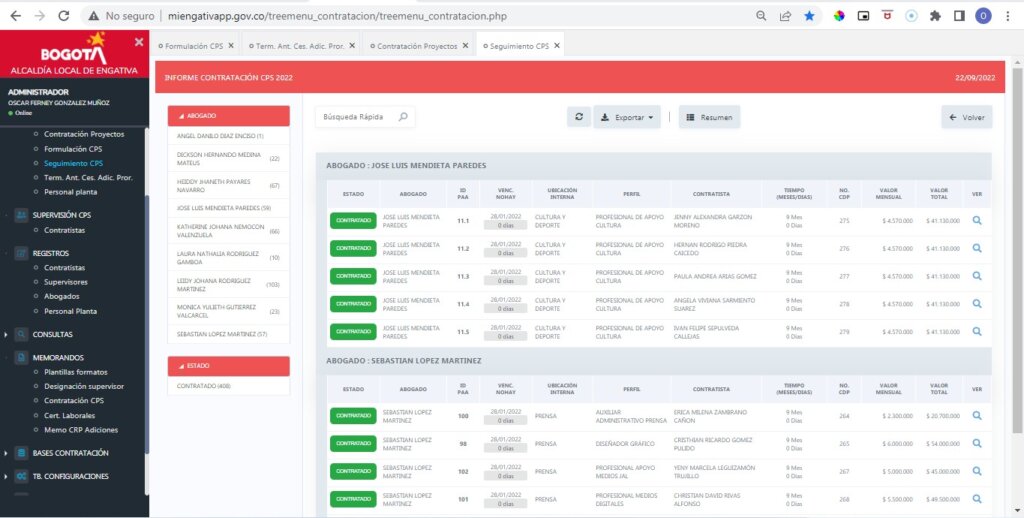Expand TB. CONFIGURACIONES menu section

point(71,476)
